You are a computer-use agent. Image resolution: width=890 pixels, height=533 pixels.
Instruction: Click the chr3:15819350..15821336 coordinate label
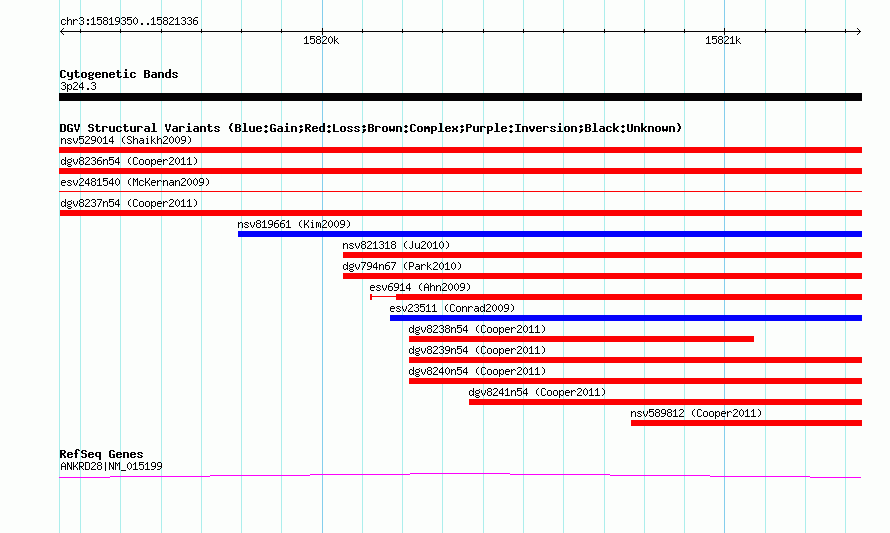129,21
